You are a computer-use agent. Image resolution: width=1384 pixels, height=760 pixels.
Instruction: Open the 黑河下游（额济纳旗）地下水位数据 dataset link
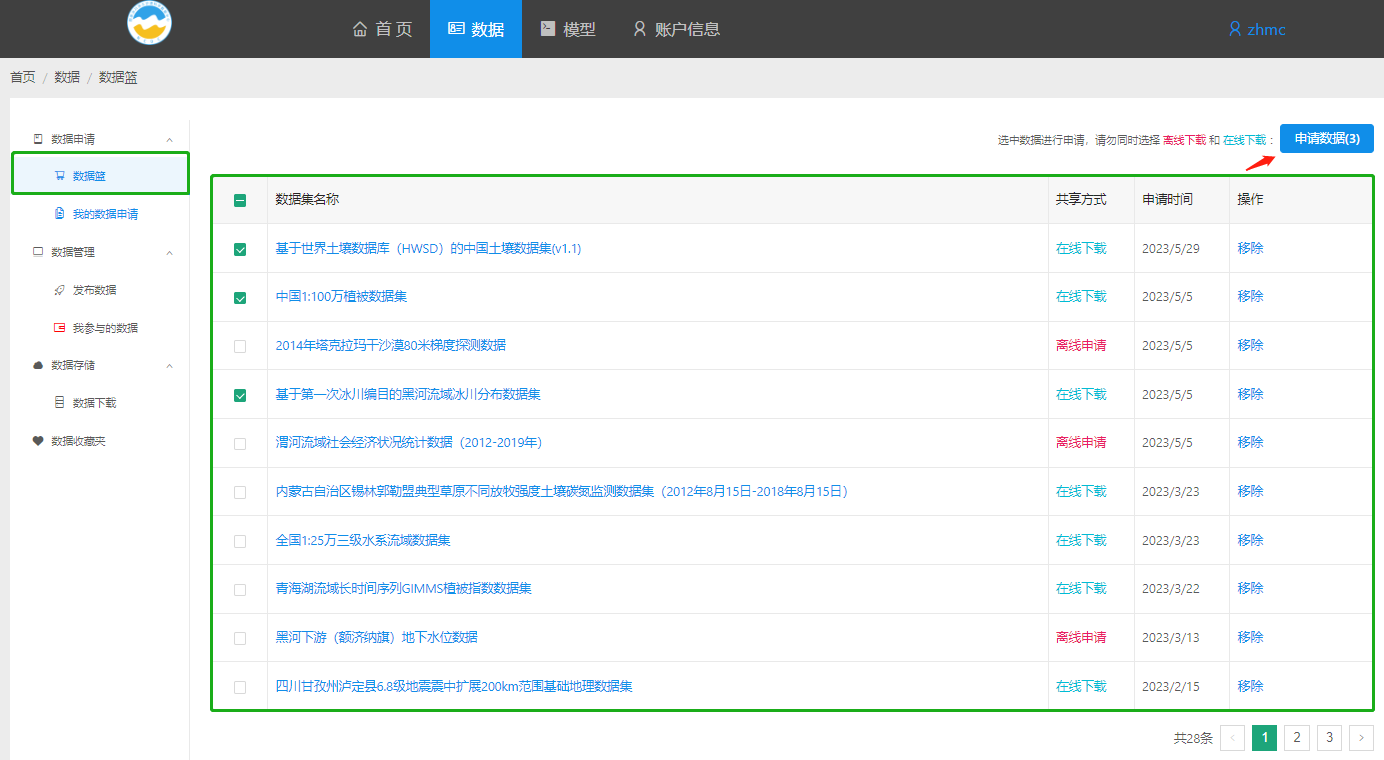[376, 637]
